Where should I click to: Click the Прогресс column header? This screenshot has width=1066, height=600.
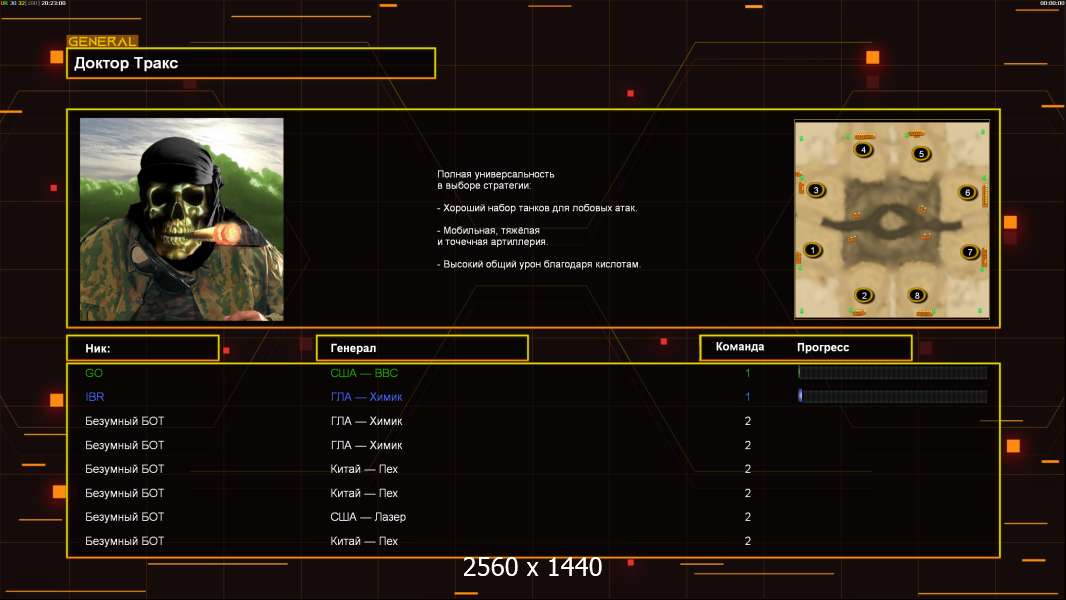[x=823, y=348]
